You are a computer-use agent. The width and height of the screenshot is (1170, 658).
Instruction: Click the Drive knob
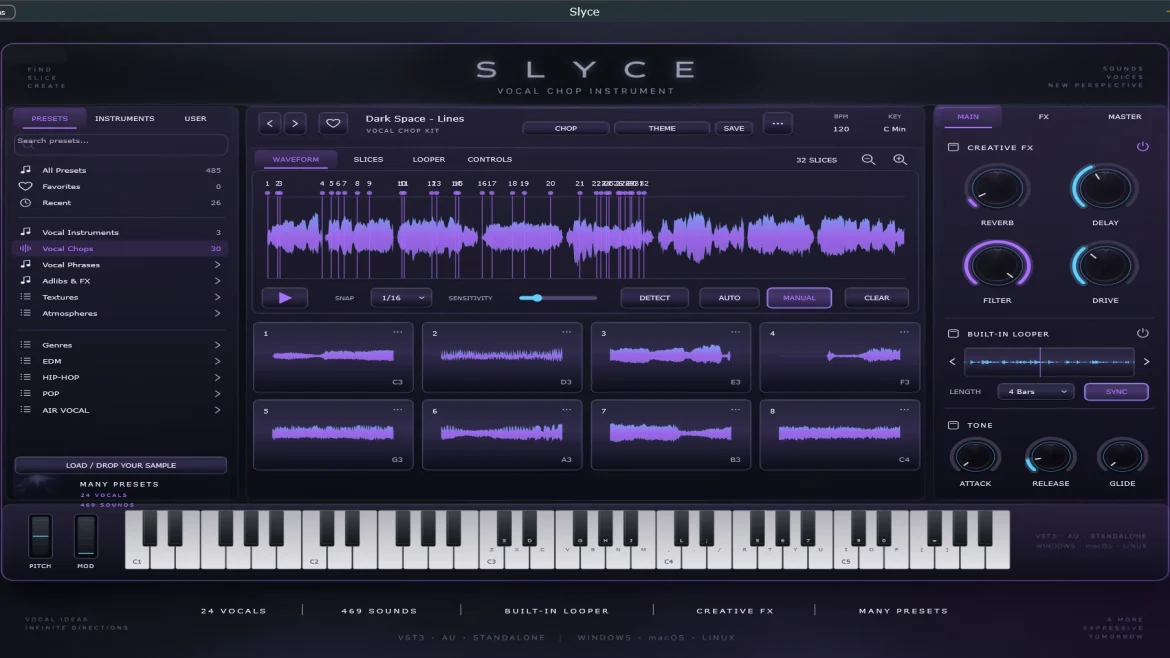pyautogui.click(x=1104, y=266)
